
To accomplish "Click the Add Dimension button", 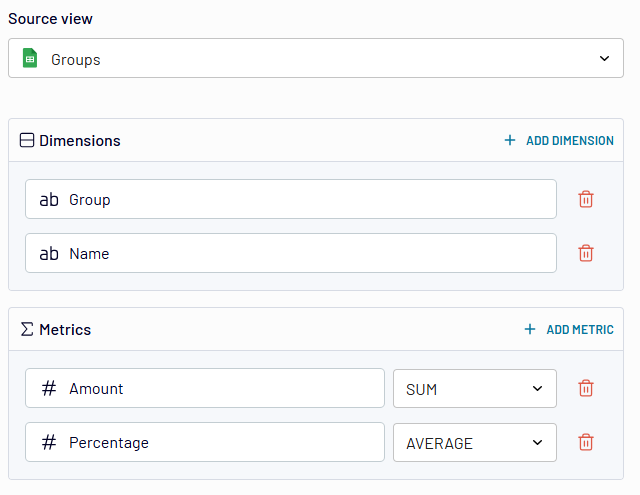I will pos(559,141).
